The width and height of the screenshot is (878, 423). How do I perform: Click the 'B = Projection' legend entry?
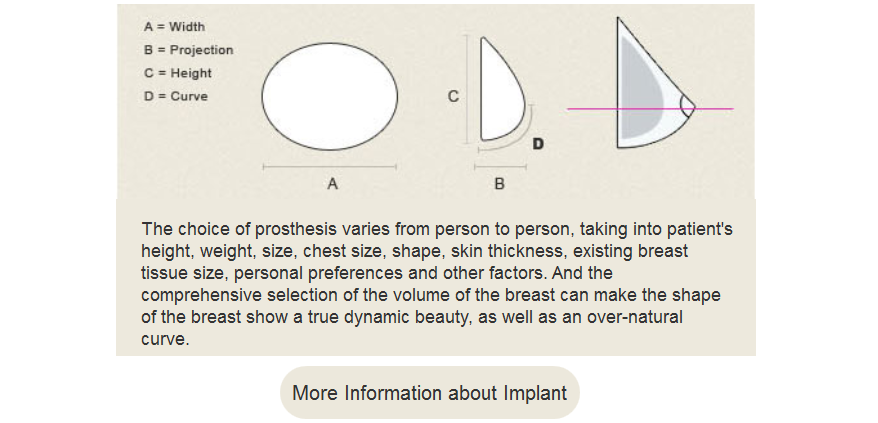click(188, 50)
